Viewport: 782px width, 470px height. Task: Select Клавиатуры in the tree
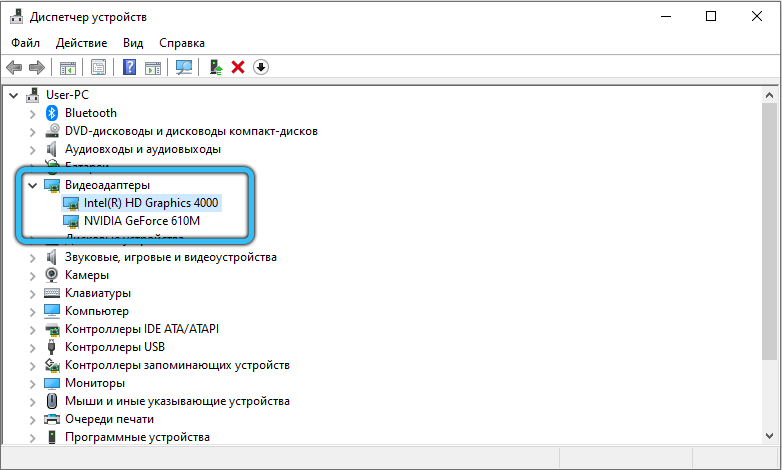click(x=98, y=293)
